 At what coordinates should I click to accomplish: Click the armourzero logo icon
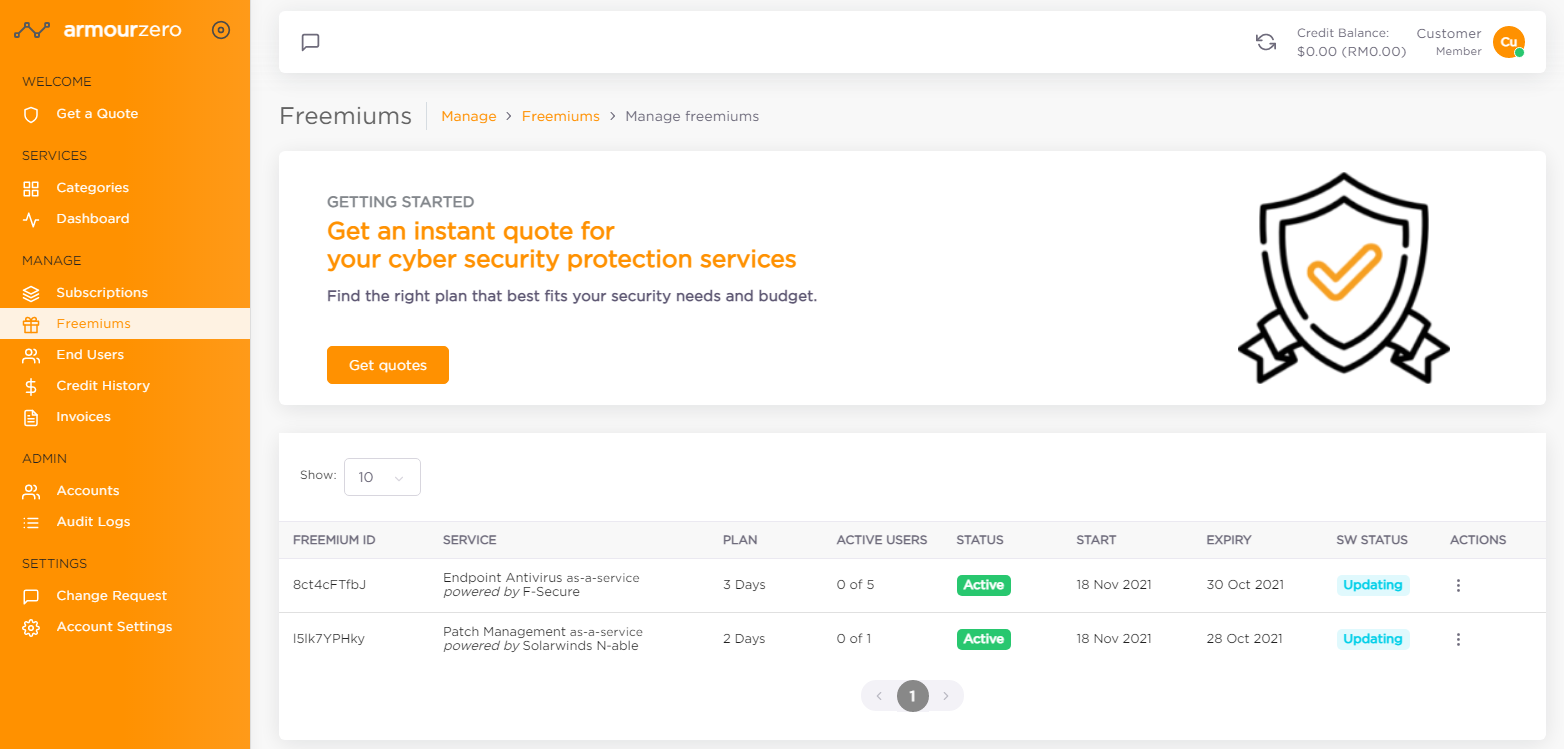tap(32, 30)
